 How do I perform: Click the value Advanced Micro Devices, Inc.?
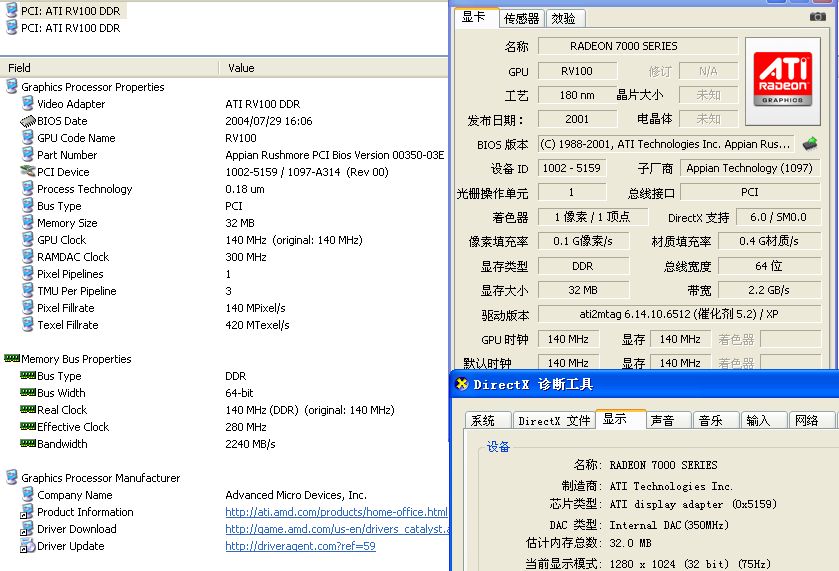[x=296, y=495]
